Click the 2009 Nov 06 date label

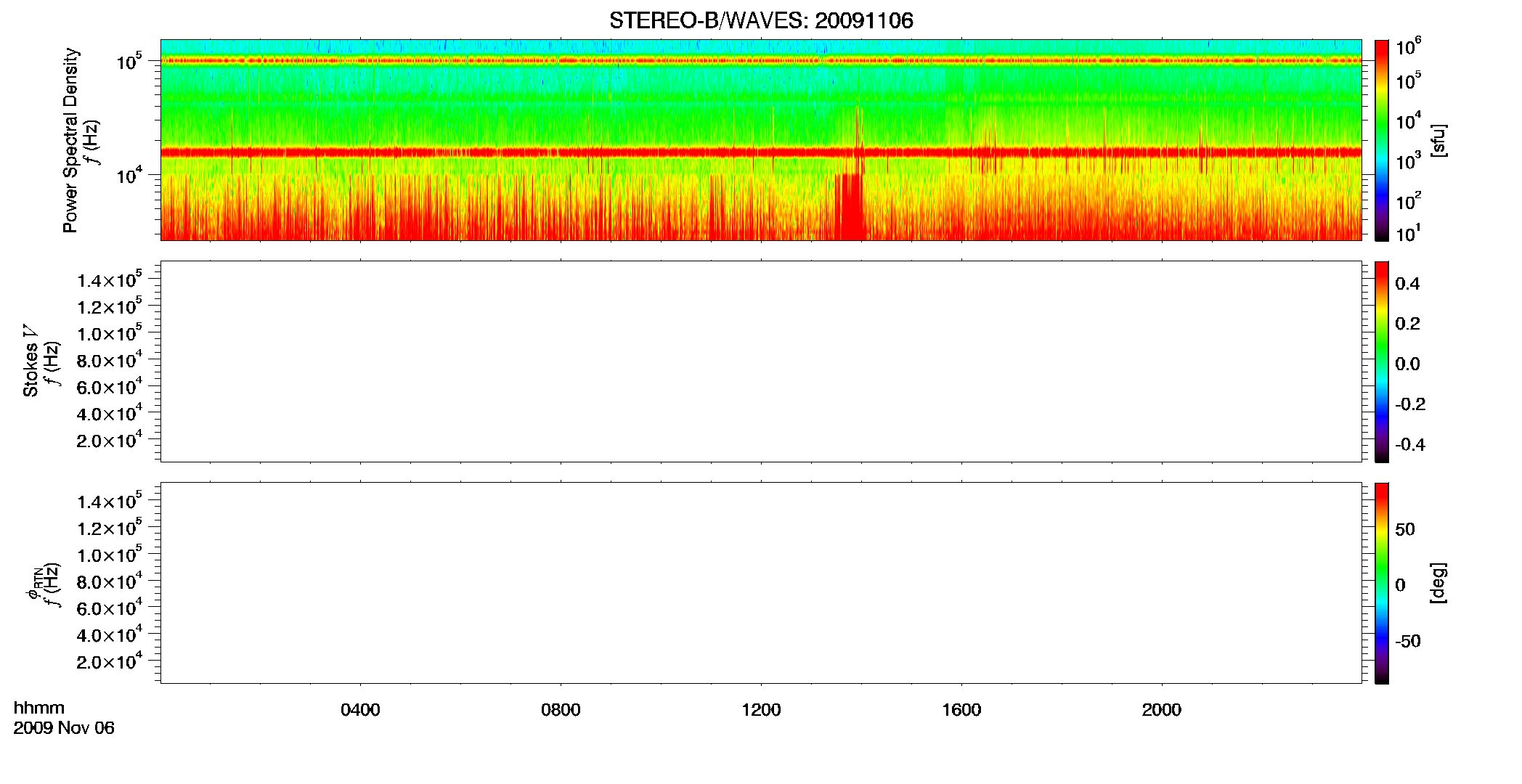[64, 728]
